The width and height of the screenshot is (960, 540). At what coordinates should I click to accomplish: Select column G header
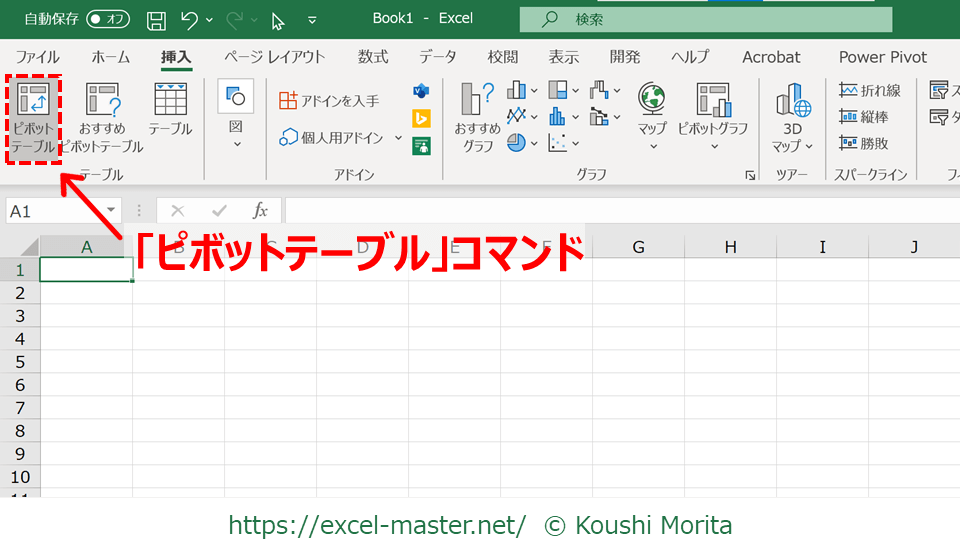pyautogui.click(x=638, y=247)
